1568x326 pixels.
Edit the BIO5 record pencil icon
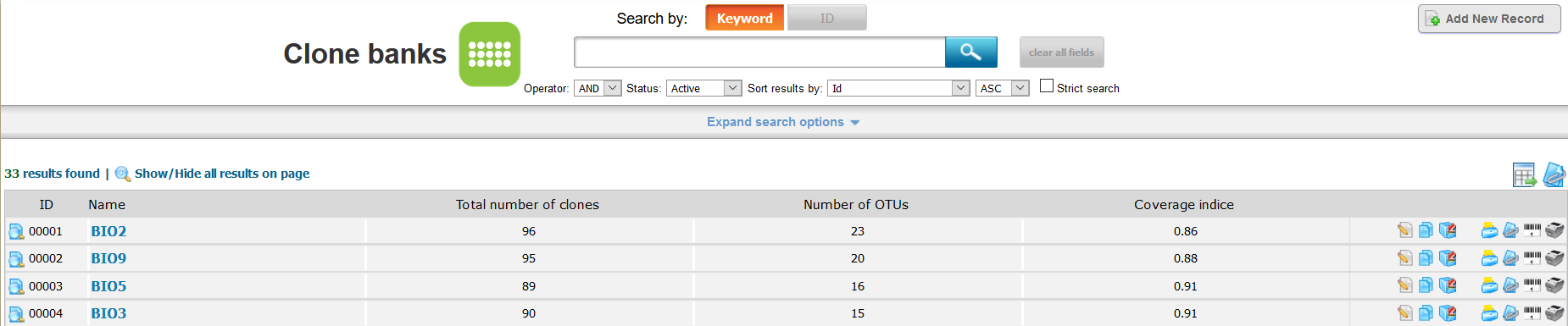(1404, 285)
